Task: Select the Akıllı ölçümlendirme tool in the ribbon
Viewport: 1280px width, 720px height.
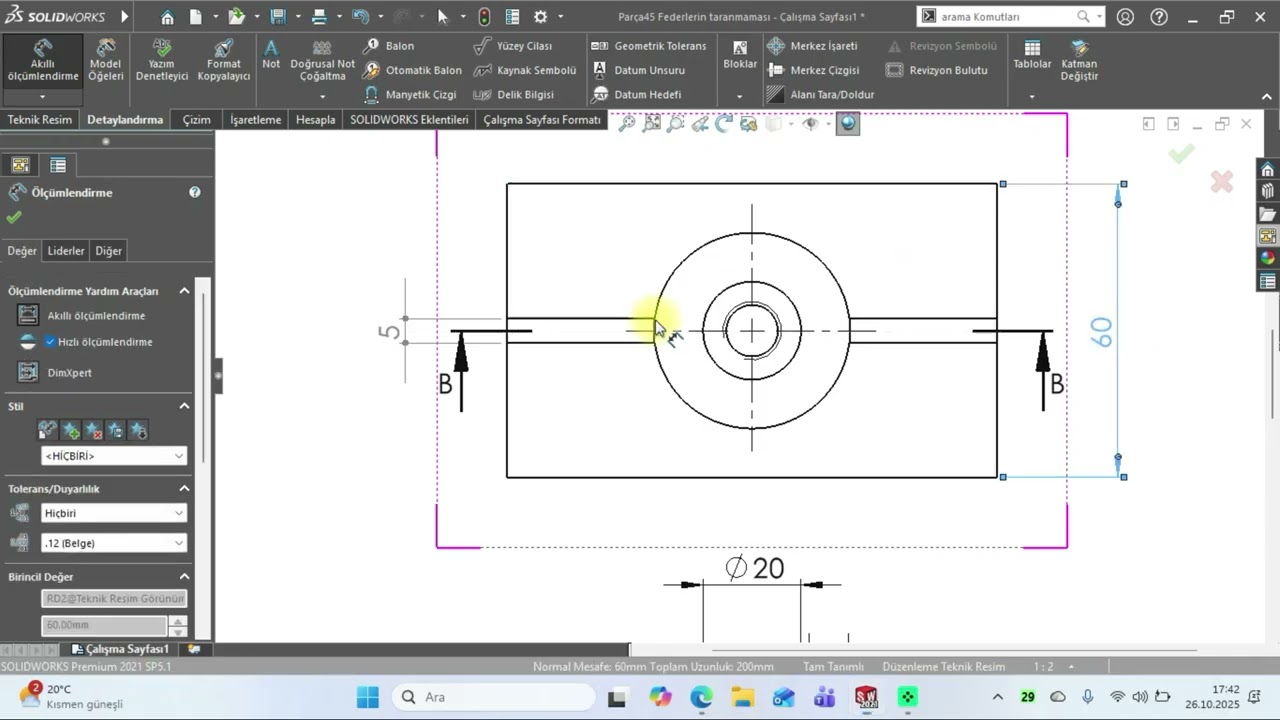Action: tap(42, 61)
